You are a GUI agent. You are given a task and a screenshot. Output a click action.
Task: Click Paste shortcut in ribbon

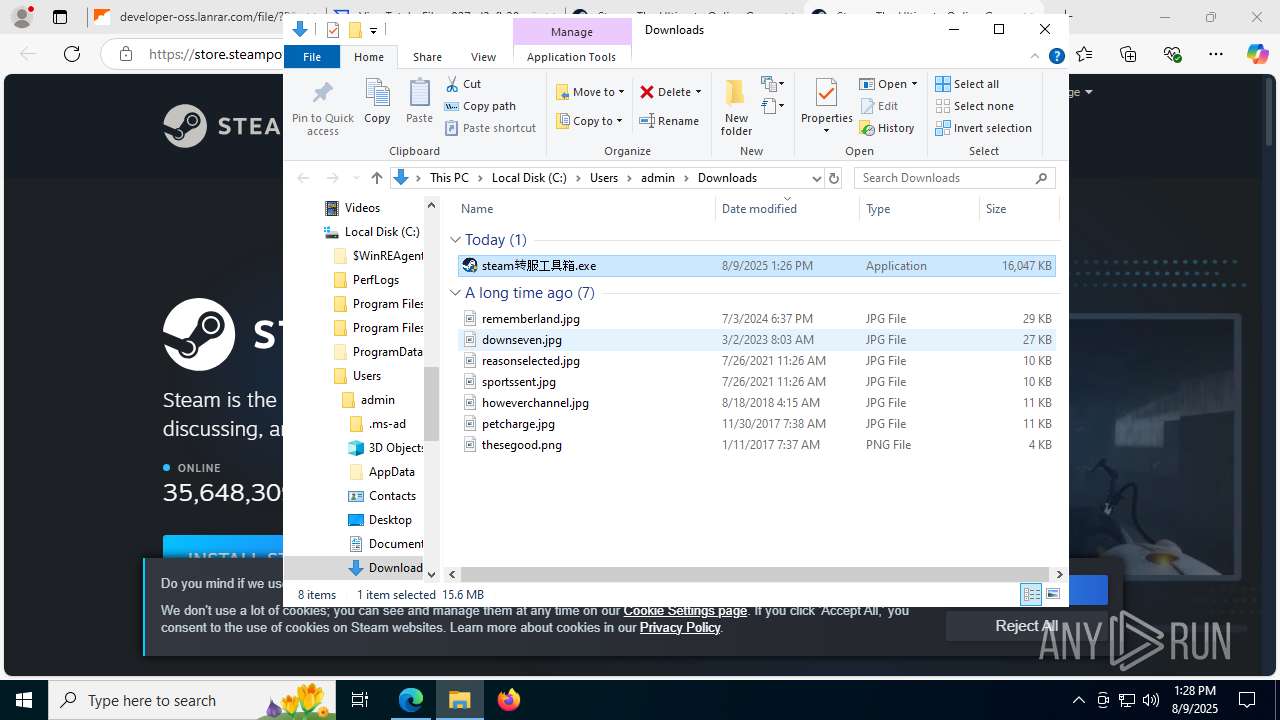(x=490, y=128)
